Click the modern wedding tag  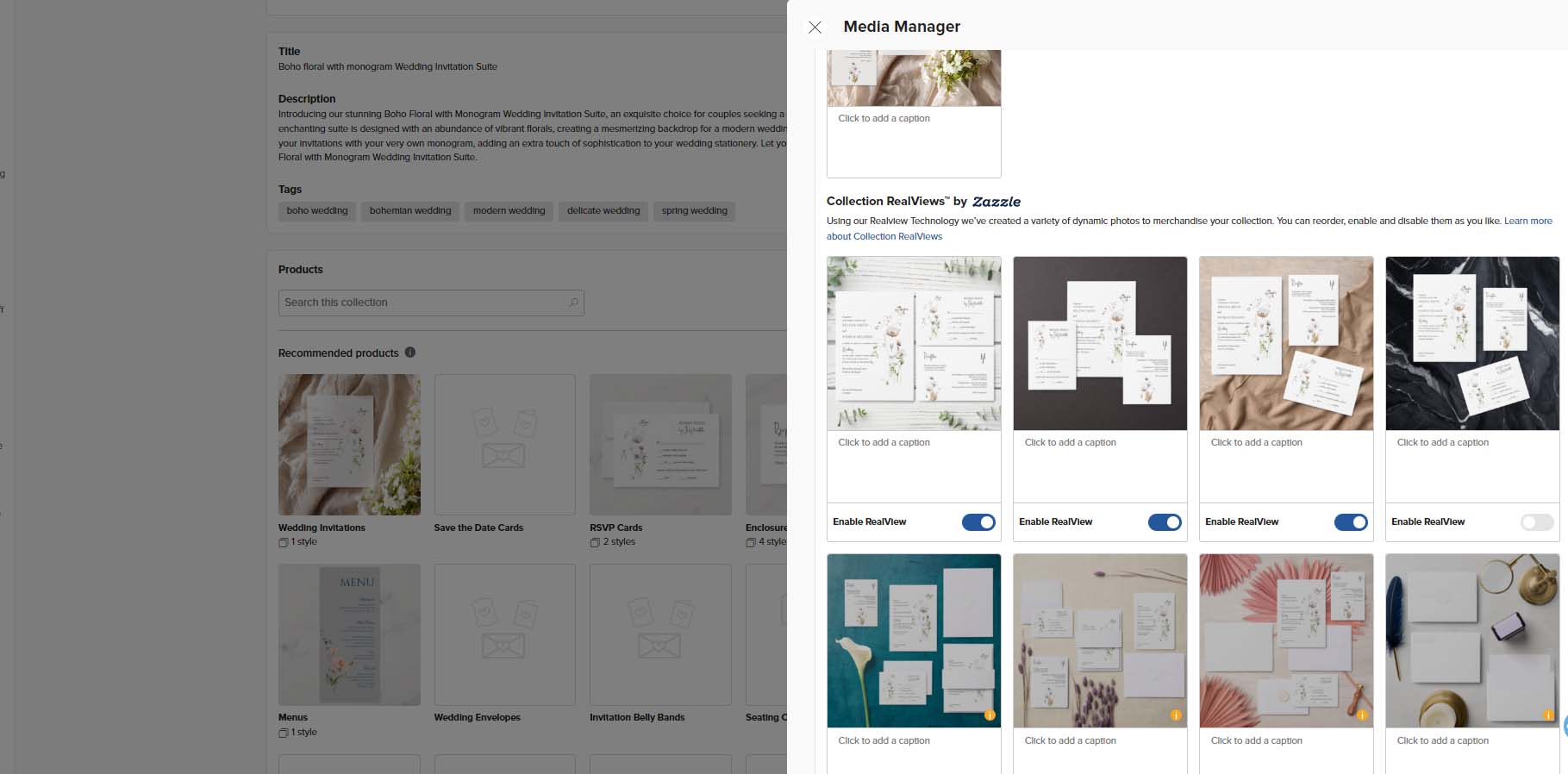(509, 211)
